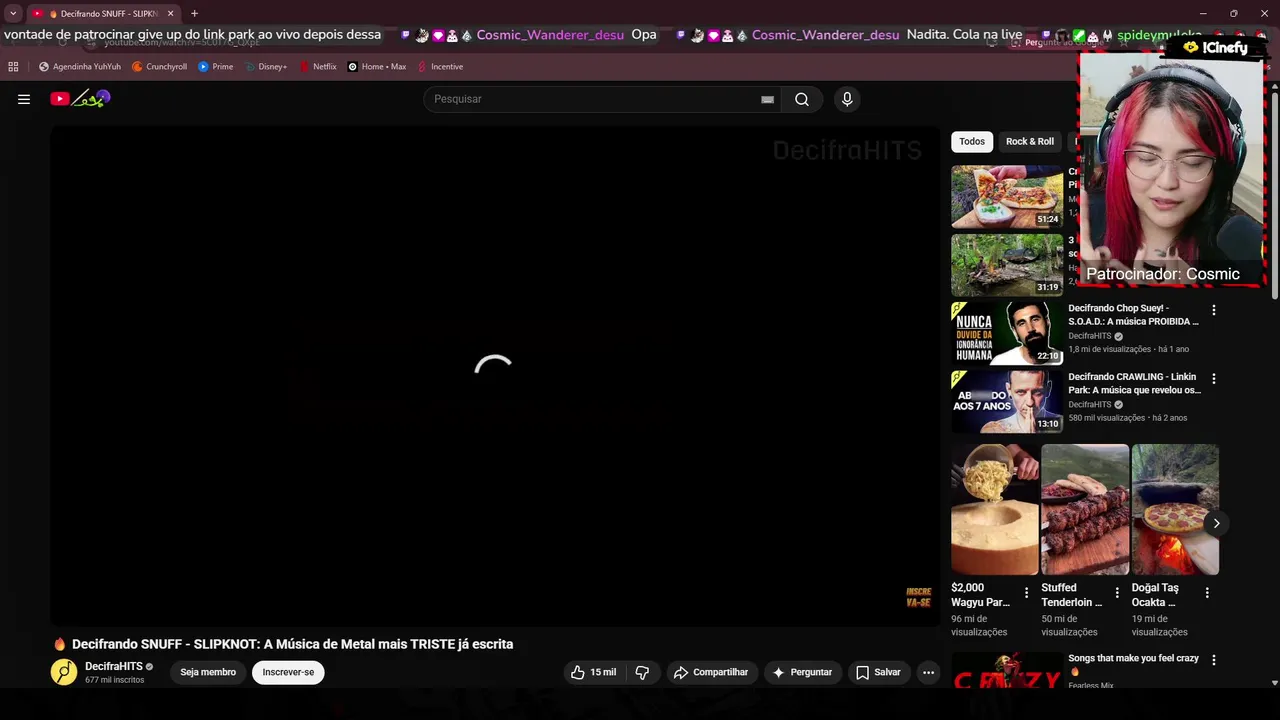
Task: Open Chrome apps grid icon in bookmarks bar
Action: (13, 67)
